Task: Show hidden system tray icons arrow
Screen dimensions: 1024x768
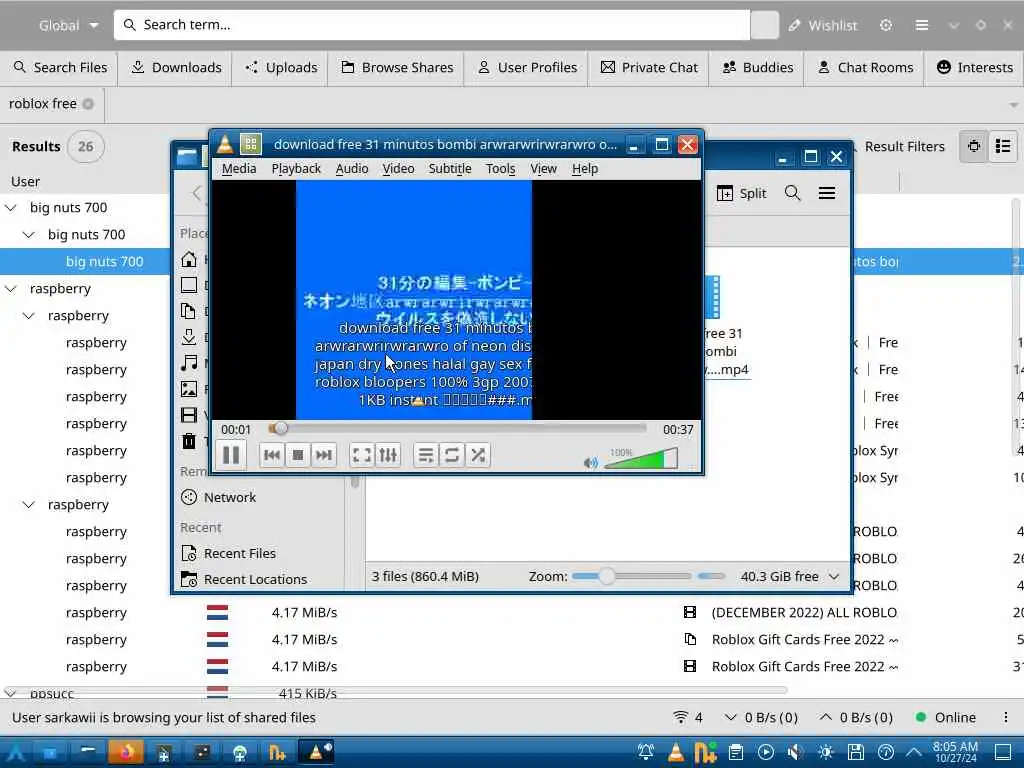Action: click(x=914, y=752)
